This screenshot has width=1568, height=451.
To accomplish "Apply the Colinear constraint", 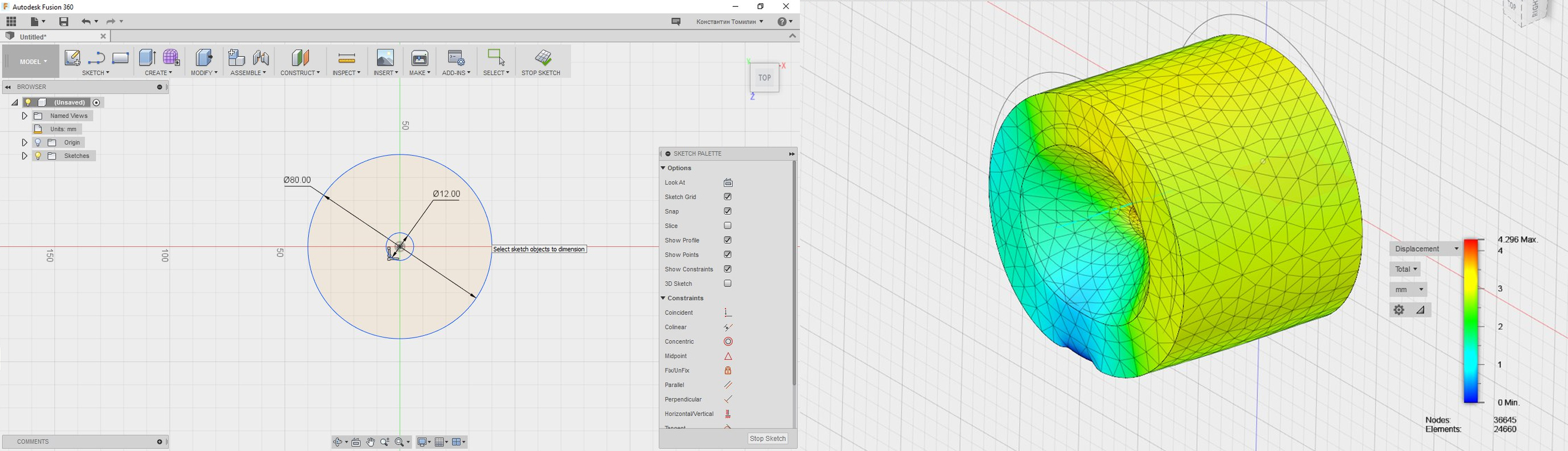I will (728, 327).
